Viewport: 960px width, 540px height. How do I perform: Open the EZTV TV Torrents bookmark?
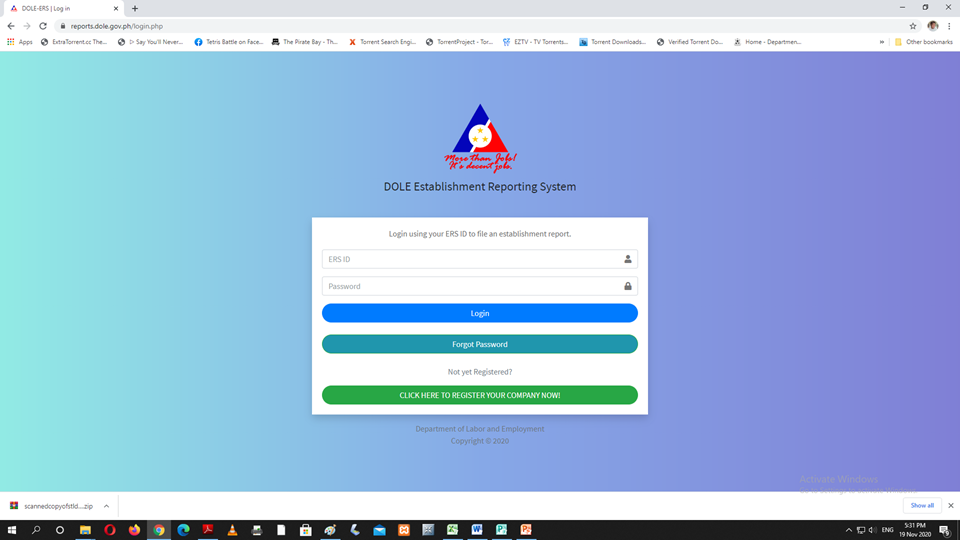(x=536, y=42)
